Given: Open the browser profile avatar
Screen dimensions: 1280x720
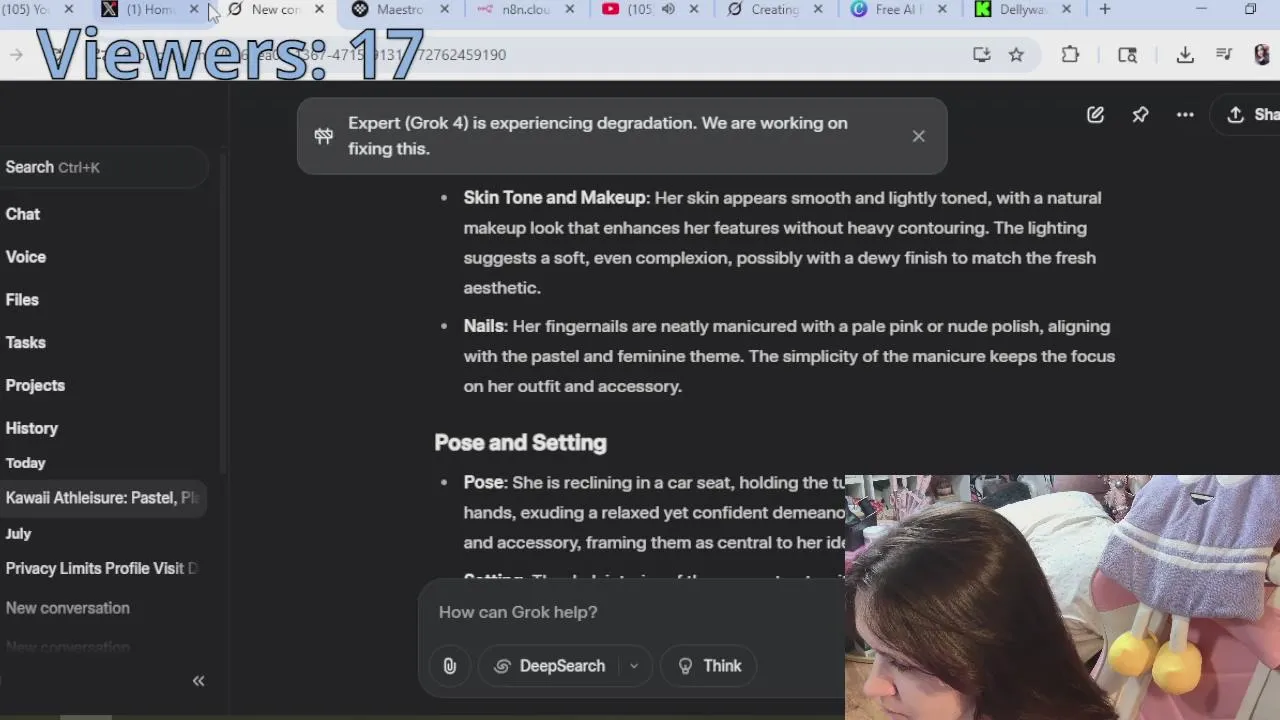Looking at the screenshot, I should [1262, 55].
